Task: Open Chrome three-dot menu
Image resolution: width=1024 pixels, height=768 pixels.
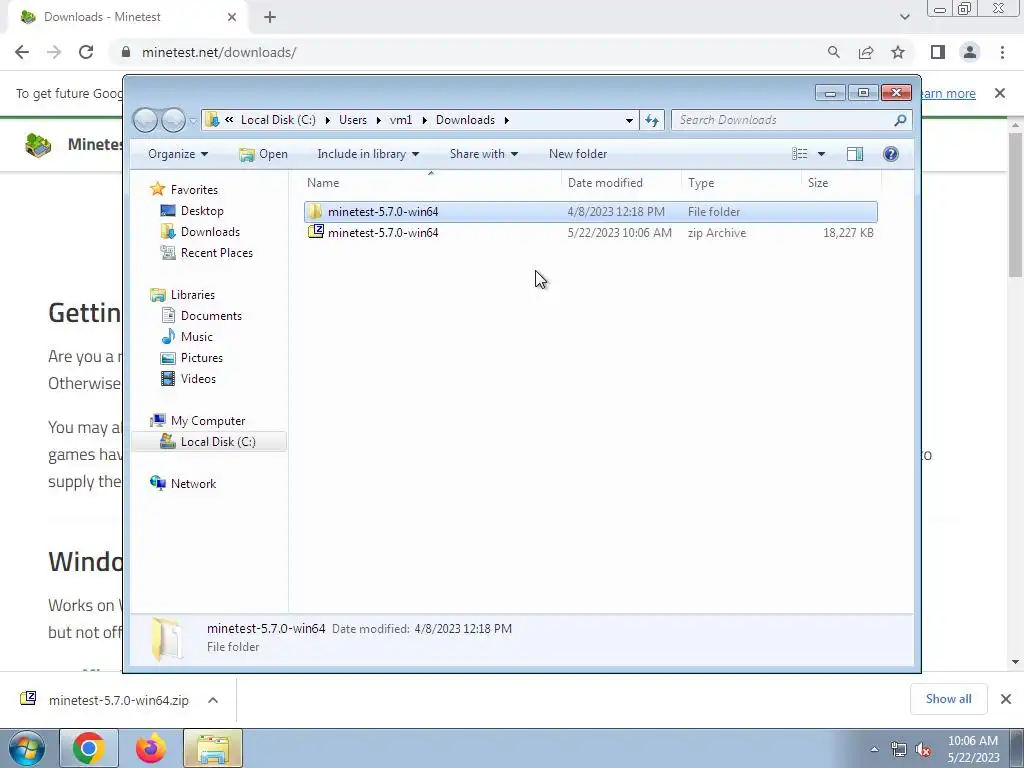Action: click(x=1002, y=52)
